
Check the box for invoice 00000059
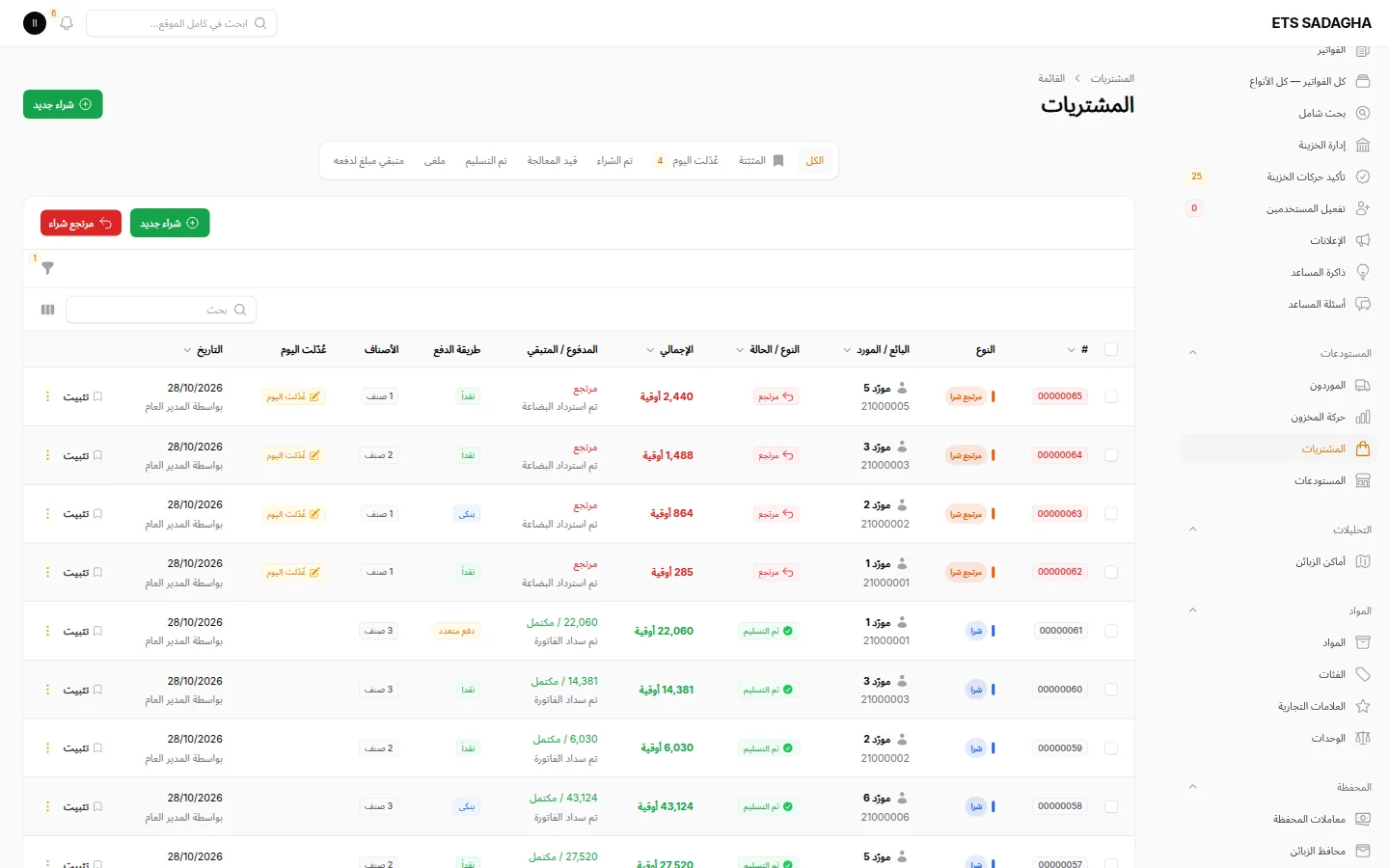tap(1111, 748)
